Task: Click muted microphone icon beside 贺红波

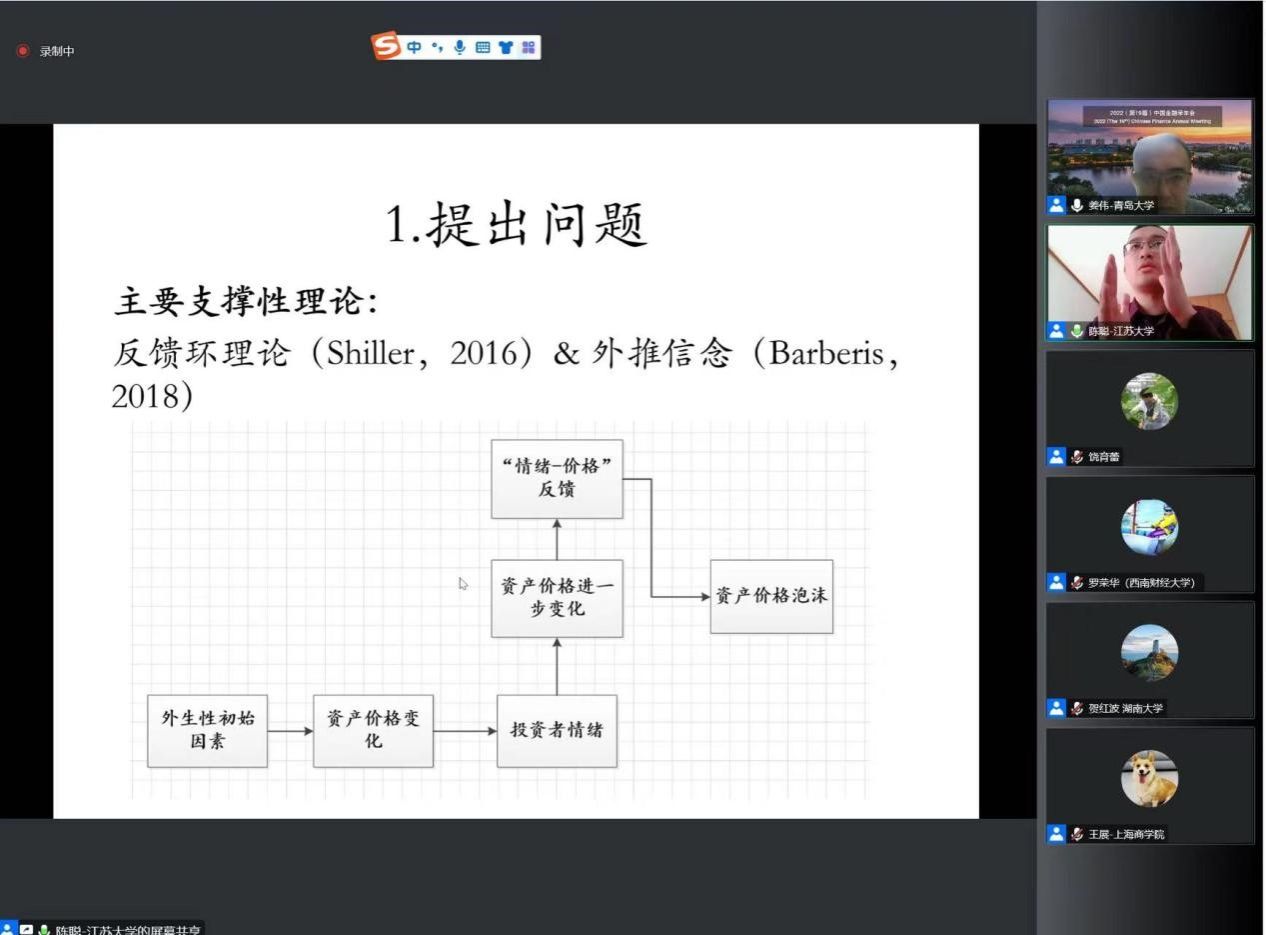Action: click(x=1077, y=708)
